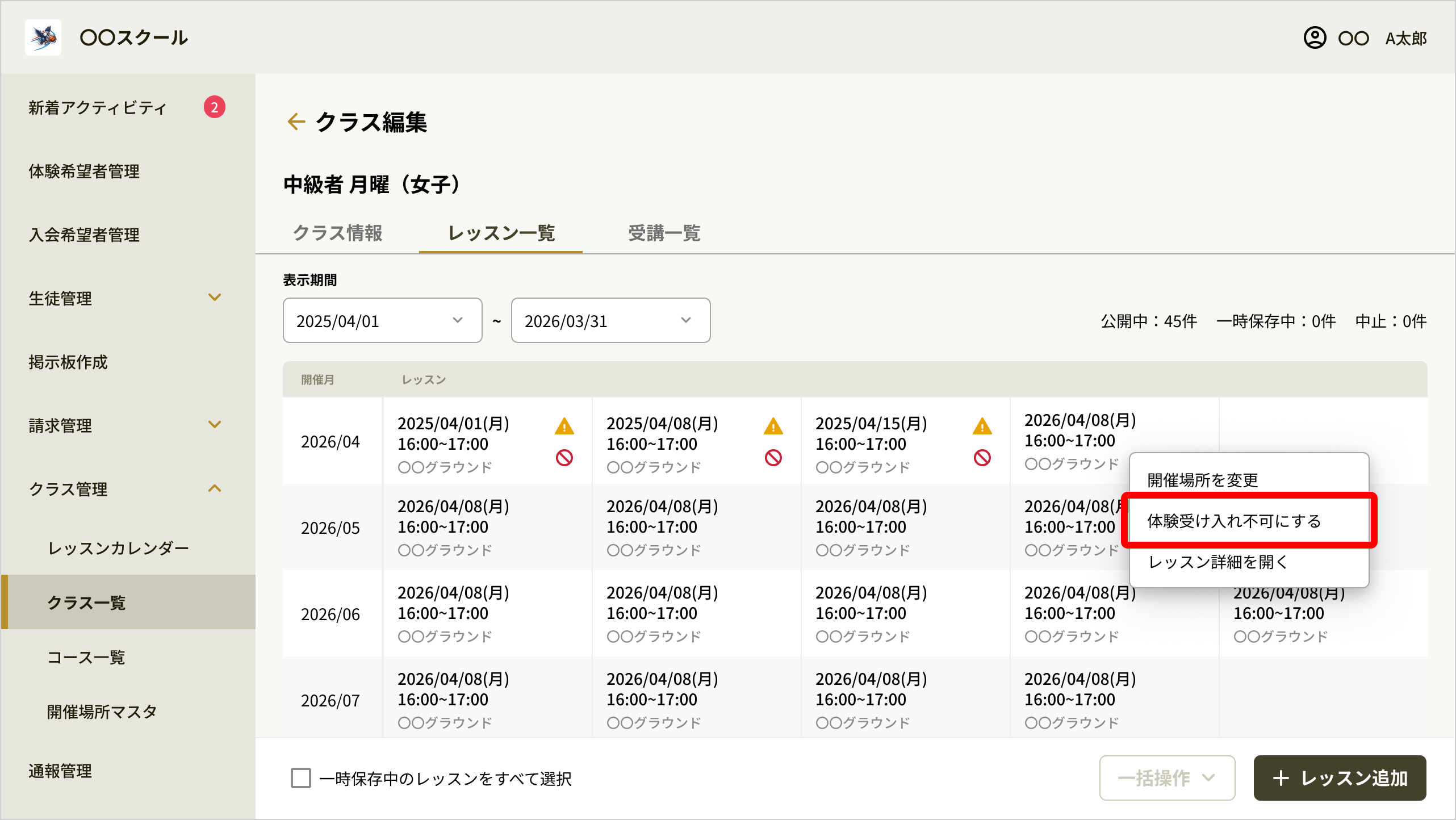Viewport: 1456px width, 820px height.
Task: Open 掲示板作成 in sidebar
Action: (x=68, y=362)
